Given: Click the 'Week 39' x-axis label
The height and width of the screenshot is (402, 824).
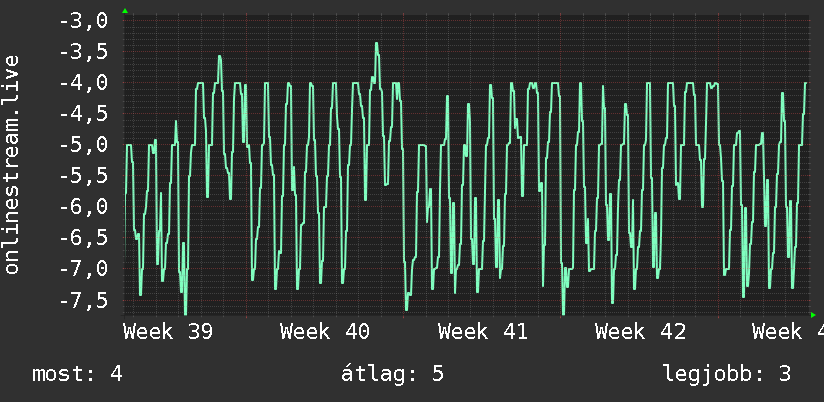Looking at the screenshot, I should [x=168, y=332].
